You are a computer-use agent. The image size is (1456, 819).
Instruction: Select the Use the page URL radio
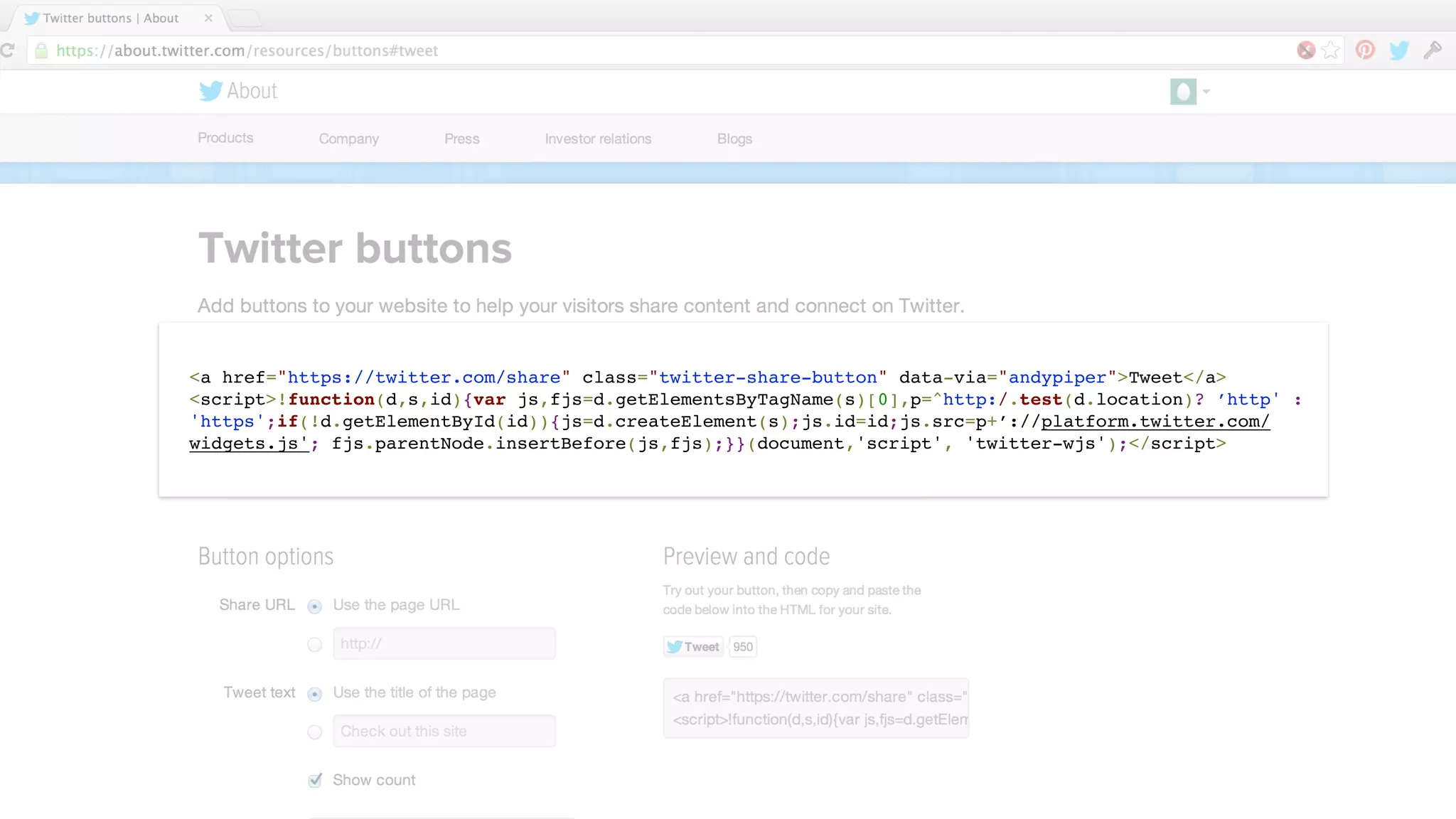(x=314, y=606)
